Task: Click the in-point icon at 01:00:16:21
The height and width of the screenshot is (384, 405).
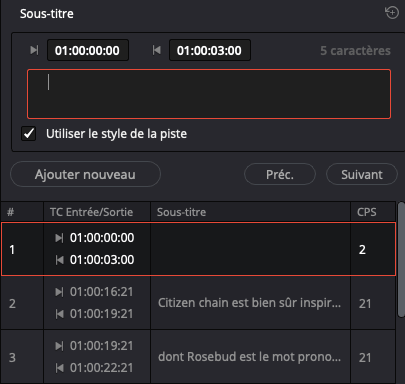Action: (59, 292)
